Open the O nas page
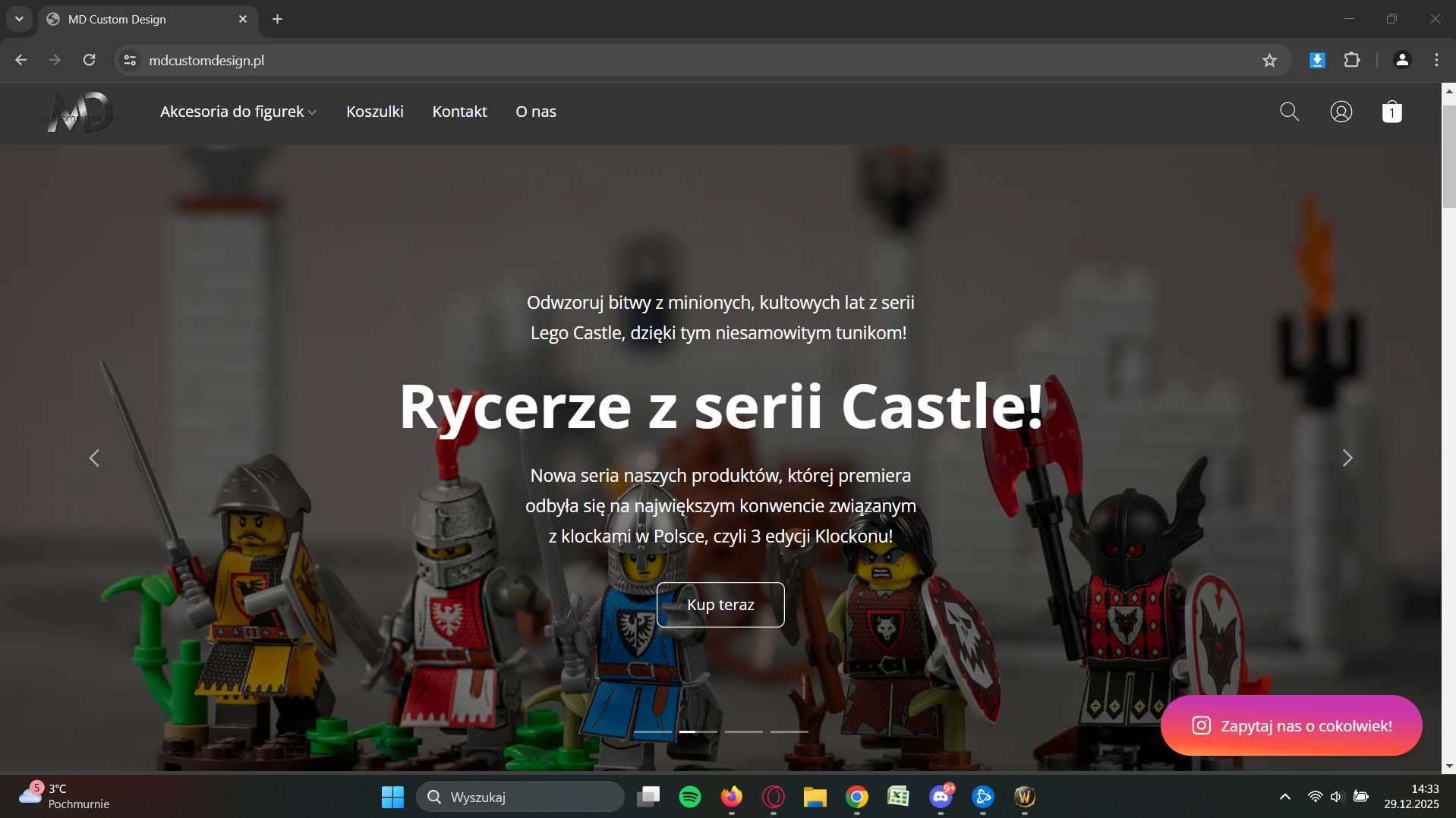The height and width of the screenshot is (818, 1456). coord(536,112)
